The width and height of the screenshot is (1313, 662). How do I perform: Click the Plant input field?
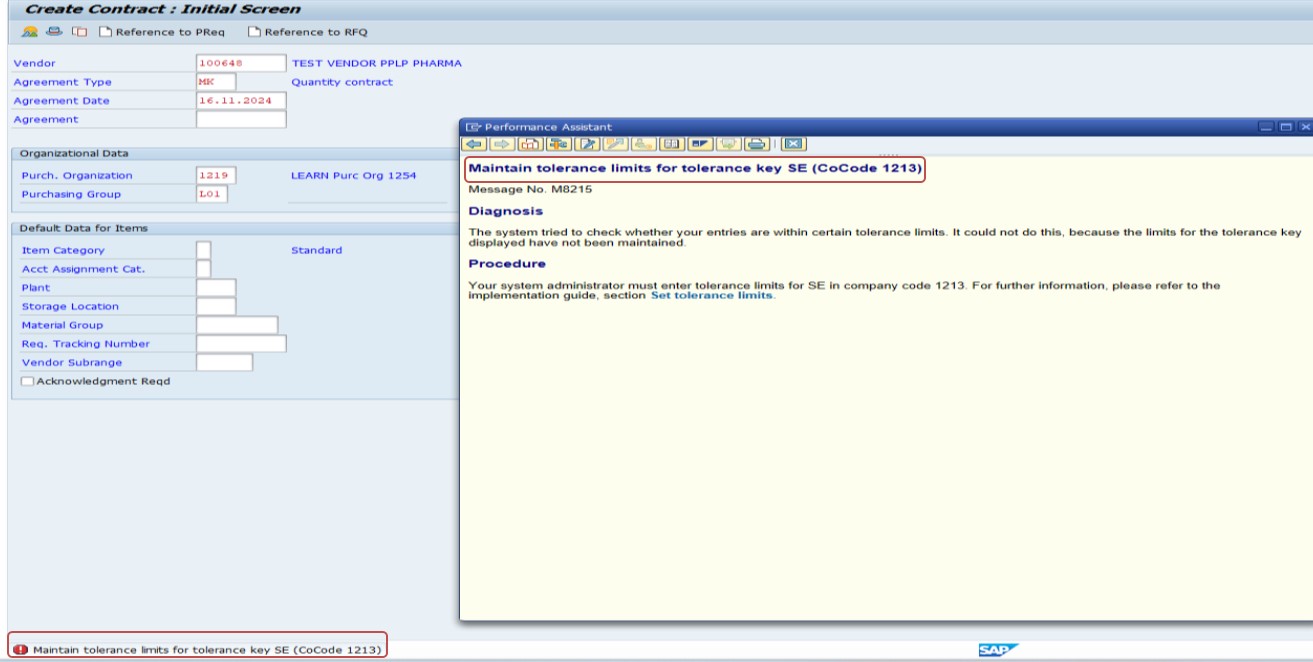tap(216, 287)
